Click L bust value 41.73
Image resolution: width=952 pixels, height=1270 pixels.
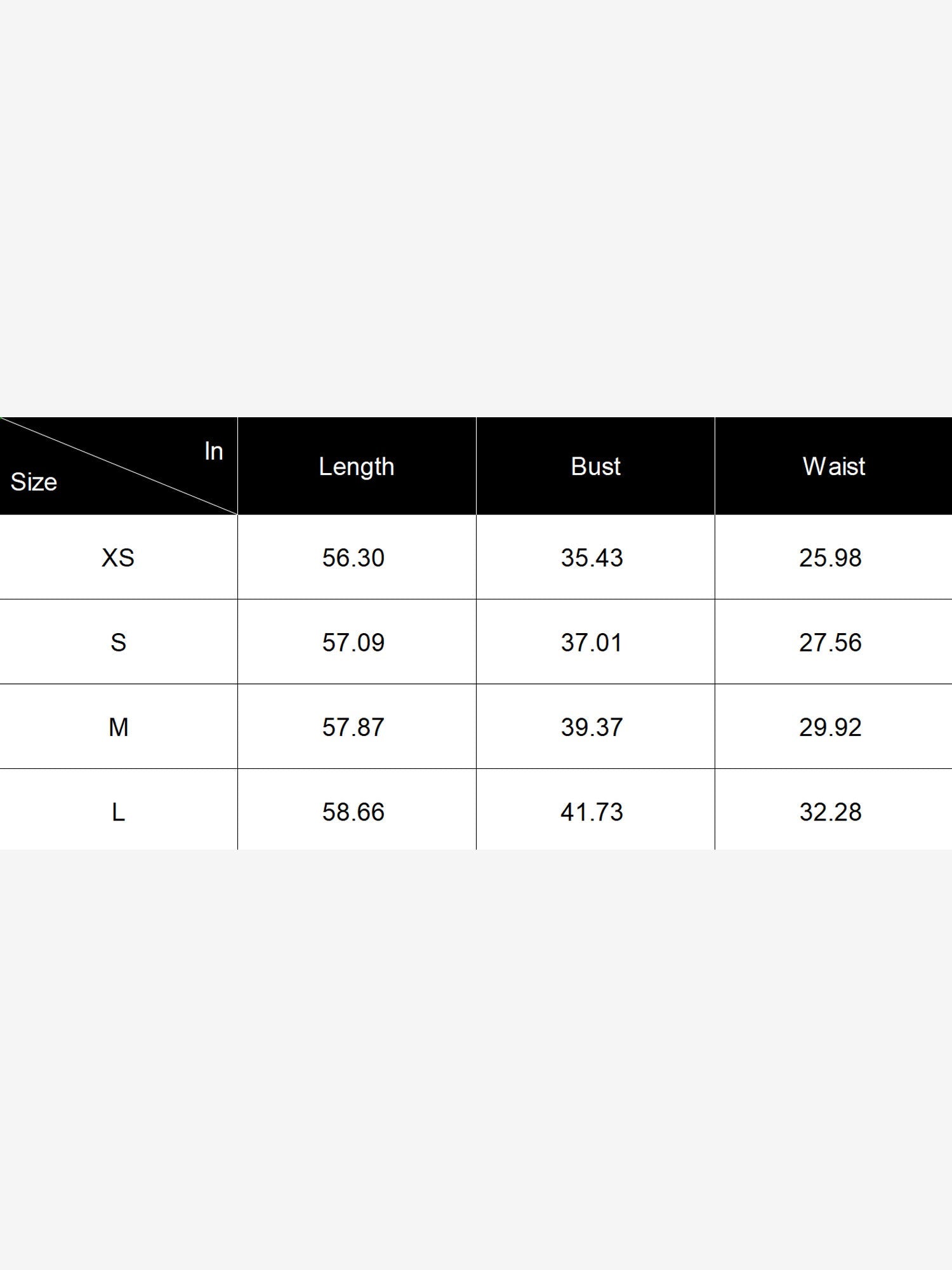[592, 812]
